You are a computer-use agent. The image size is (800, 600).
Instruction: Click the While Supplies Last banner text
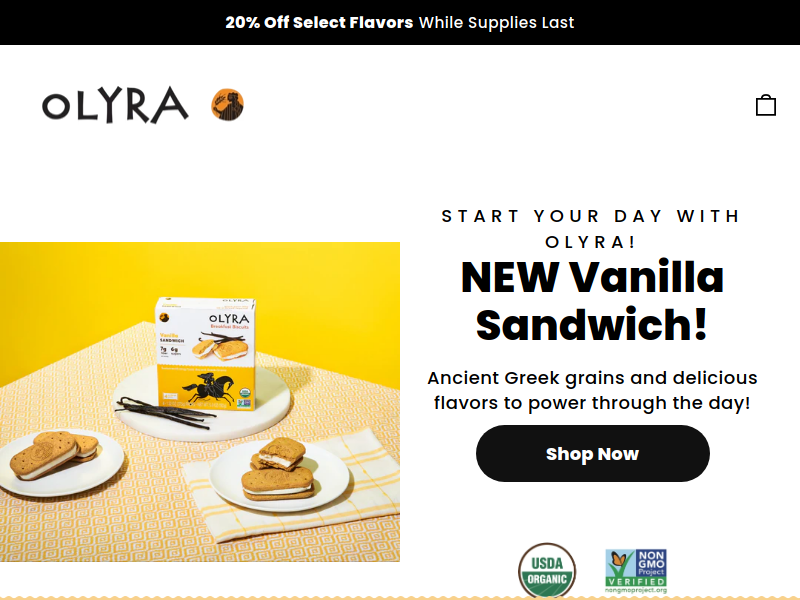tap(496, 22)
